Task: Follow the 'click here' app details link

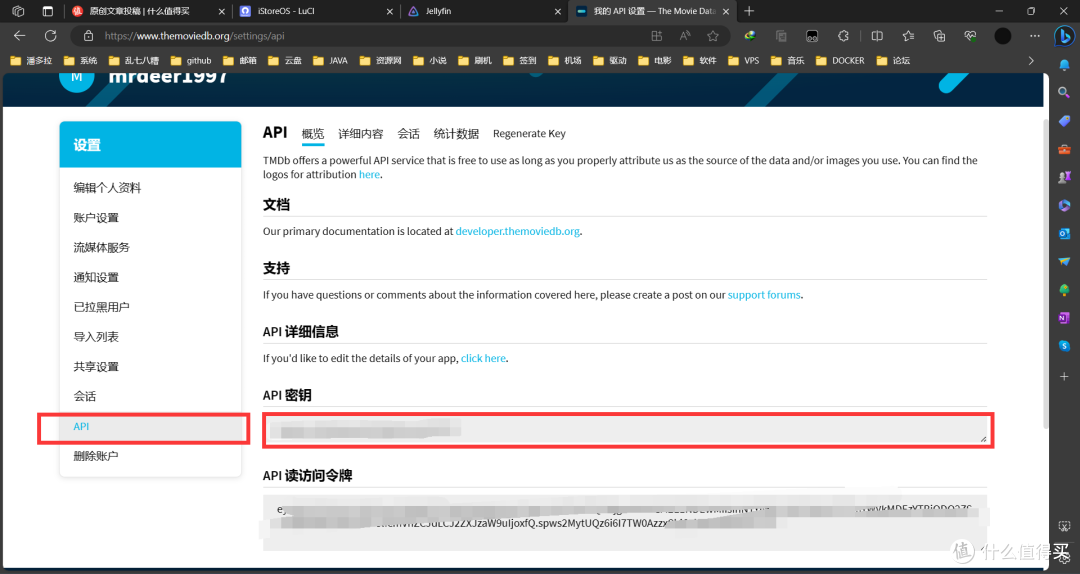Action: tap(483, 358)
